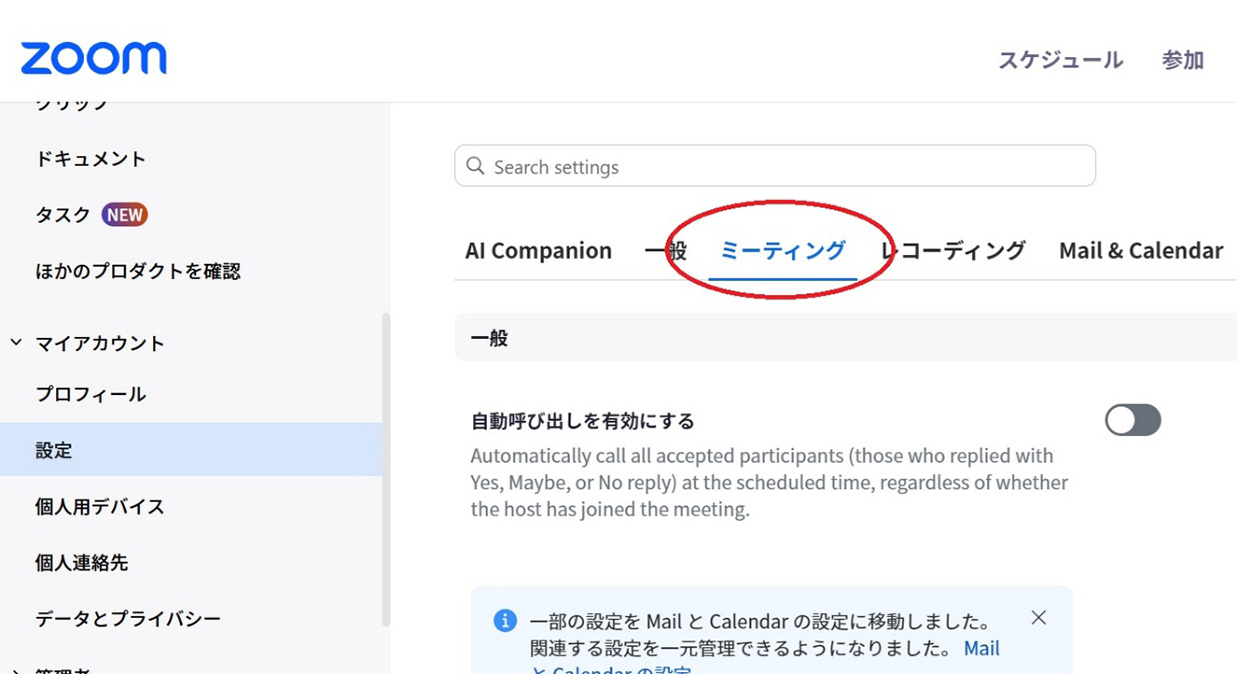1237x674 pixels.
Task: Click the NEW badge next to タスク
Action: click(x=125, y=215)
